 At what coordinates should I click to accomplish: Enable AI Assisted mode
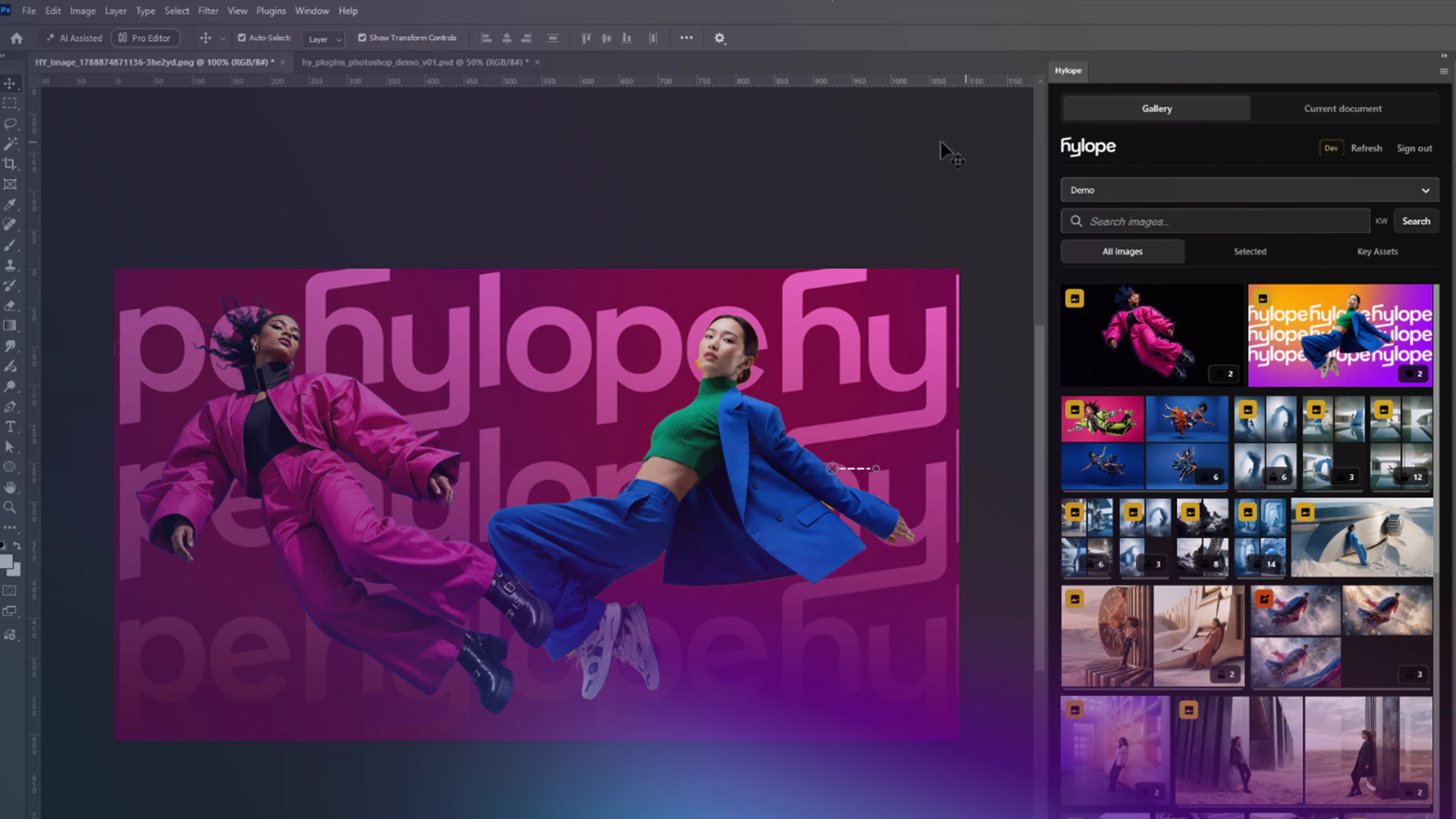(x=74, y=38)
